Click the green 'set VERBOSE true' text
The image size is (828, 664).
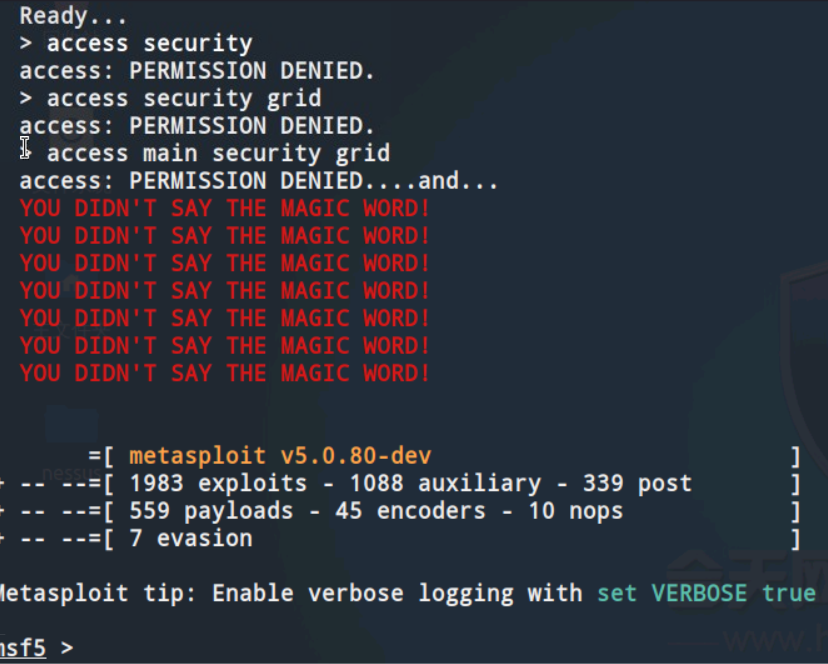(706, 592)
